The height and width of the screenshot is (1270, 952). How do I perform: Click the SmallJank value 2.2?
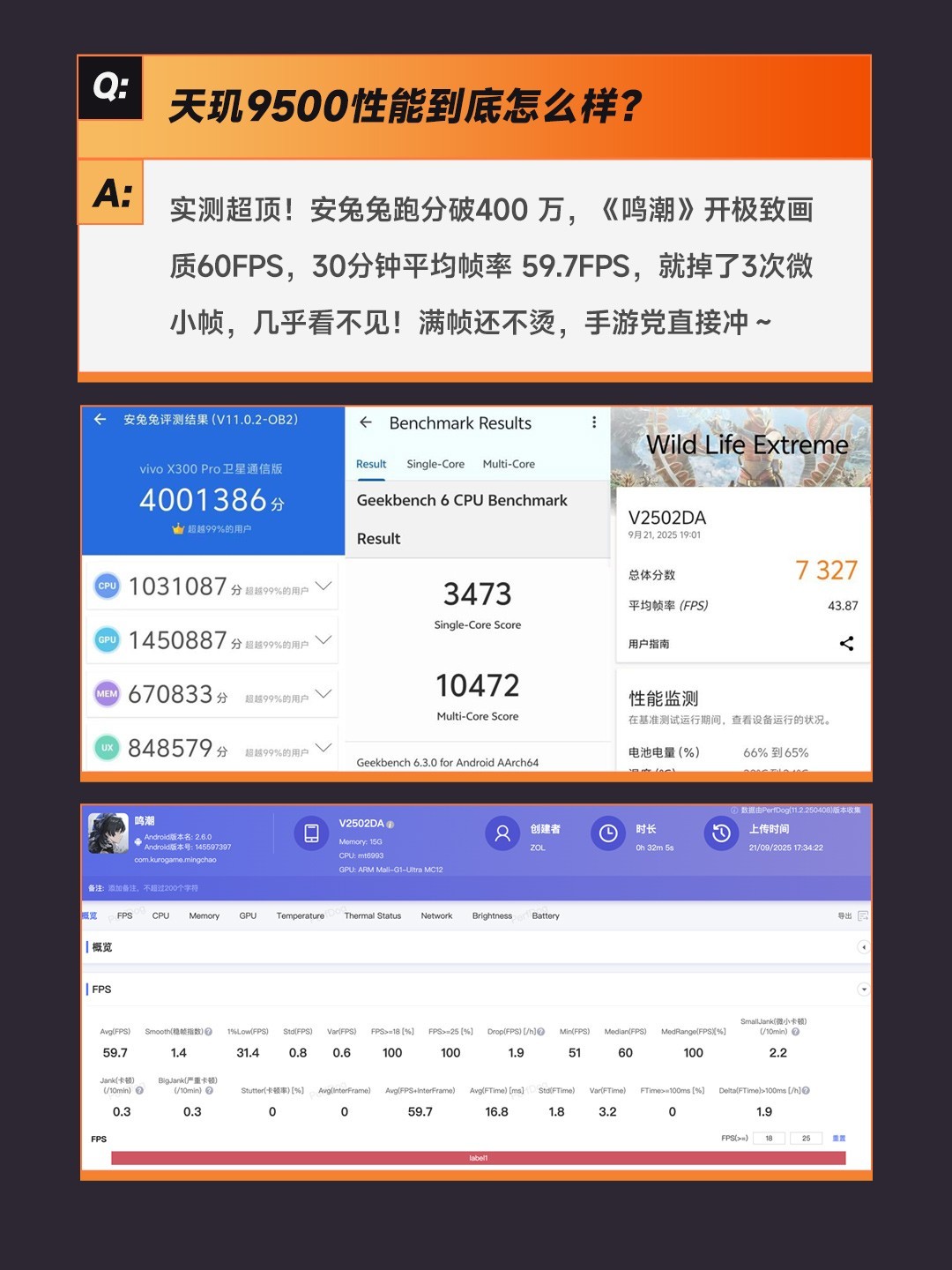point(778,1053)
